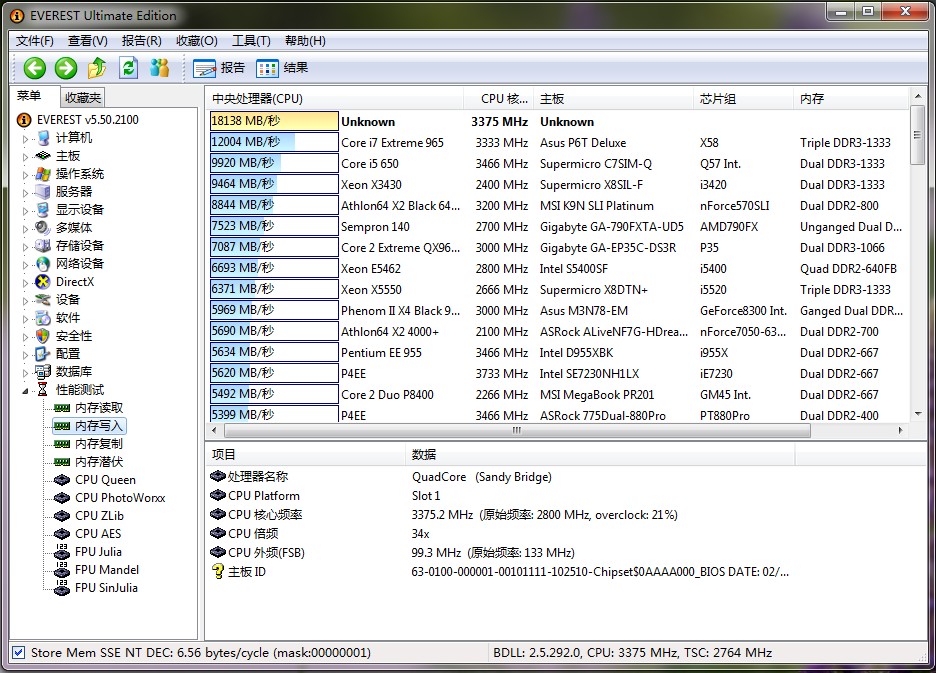This screenshot has height=673, width=936.
Task: Select the 网络设备 network globe icon
Action: [x=43, y=263]
